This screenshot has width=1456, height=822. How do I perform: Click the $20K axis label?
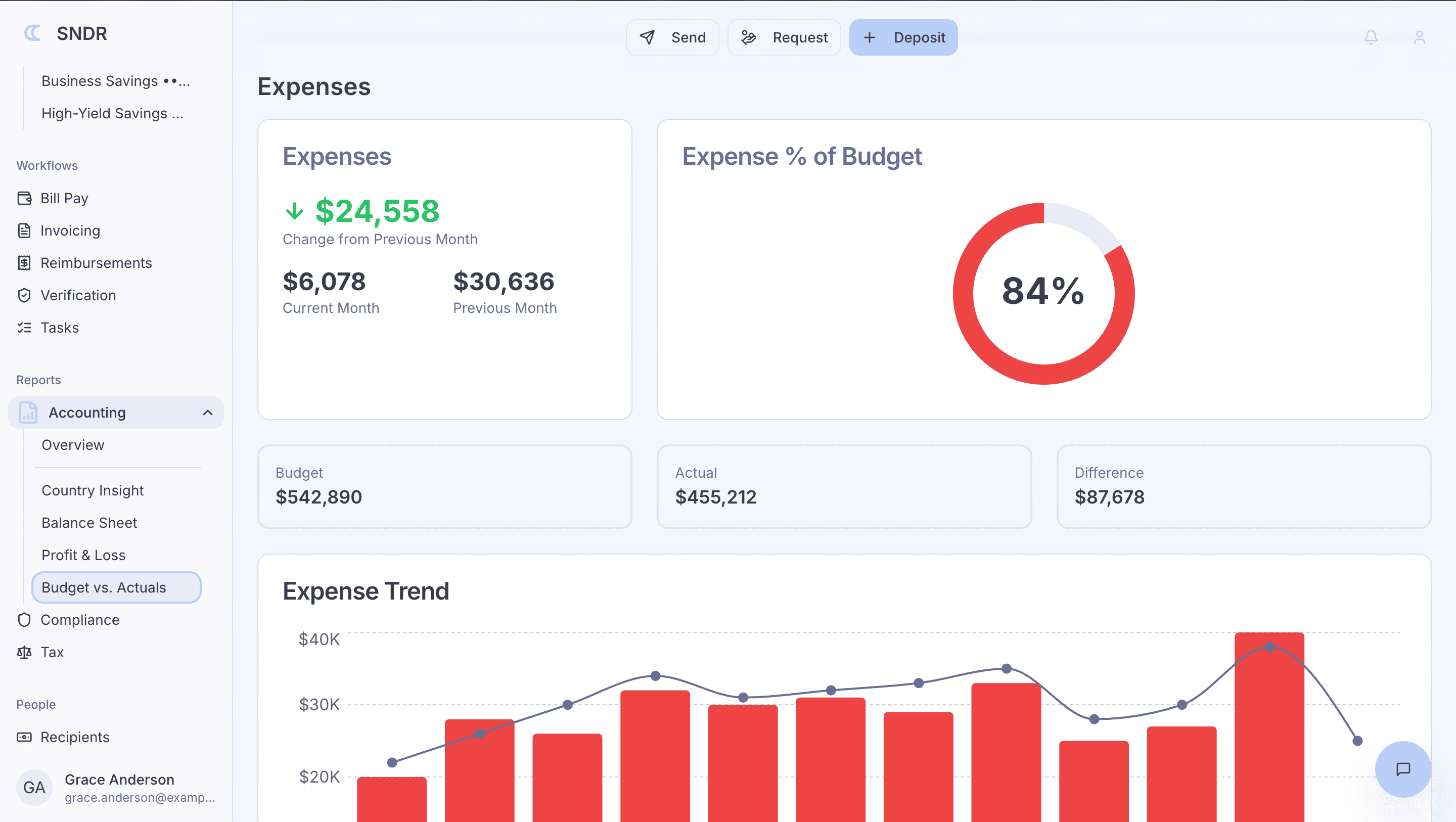coord(319,776)
